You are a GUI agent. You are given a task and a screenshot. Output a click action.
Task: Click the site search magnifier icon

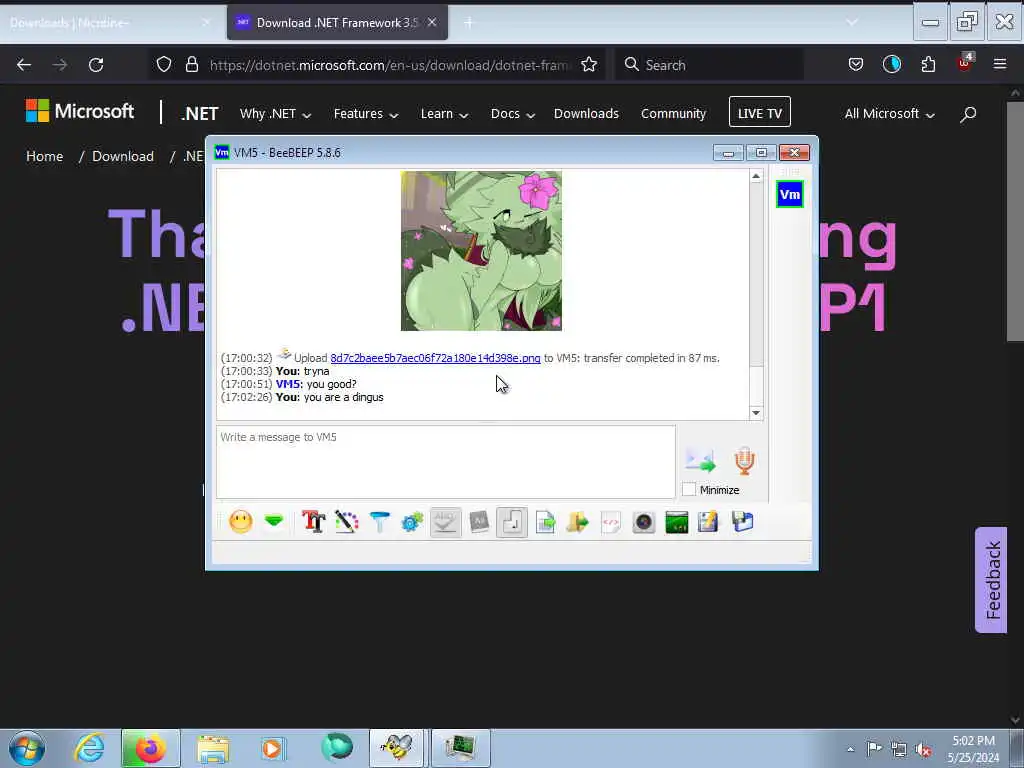[968, 114]
